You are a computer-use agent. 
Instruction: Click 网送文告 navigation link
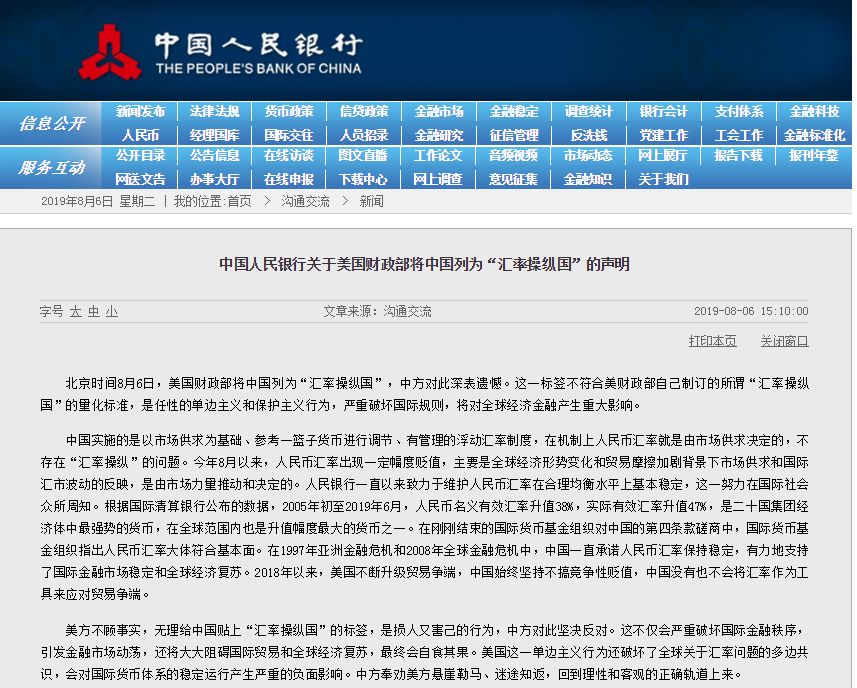coord(140,179)
